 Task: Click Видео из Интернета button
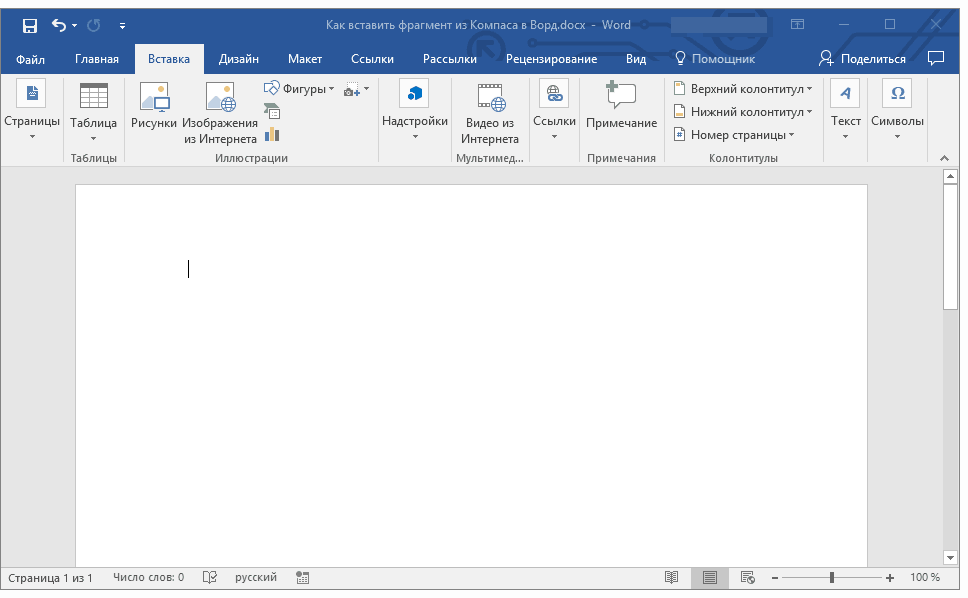[490, 112]
